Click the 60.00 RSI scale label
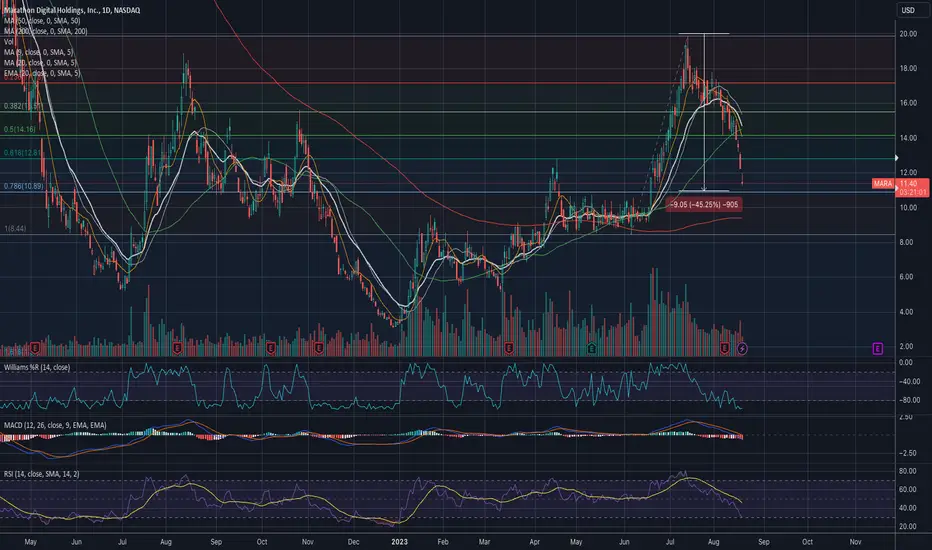 908,489
